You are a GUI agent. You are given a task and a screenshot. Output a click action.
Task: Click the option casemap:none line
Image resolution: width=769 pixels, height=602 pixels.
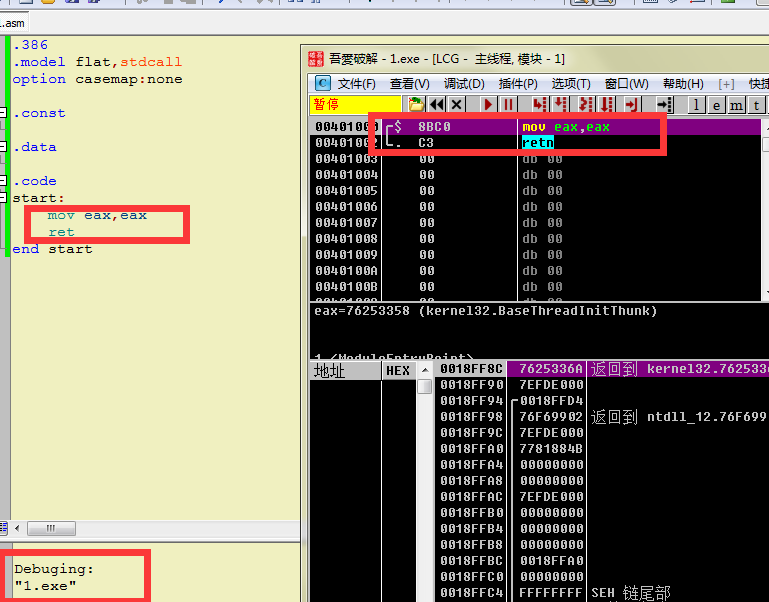97,79
